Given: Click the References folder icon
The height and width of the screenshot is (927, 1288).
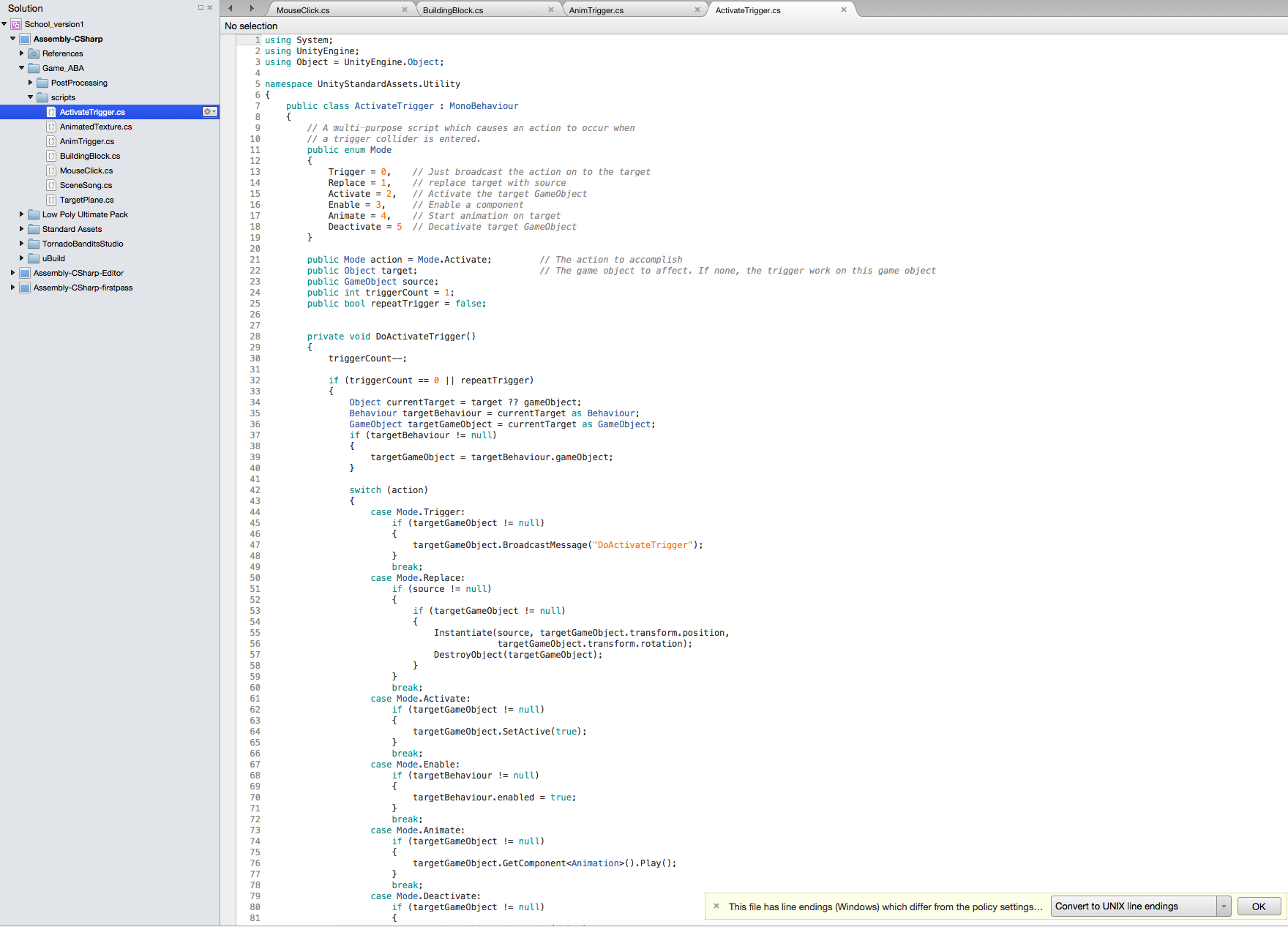Looking at the screenshot, I should (x=34, y=53).
